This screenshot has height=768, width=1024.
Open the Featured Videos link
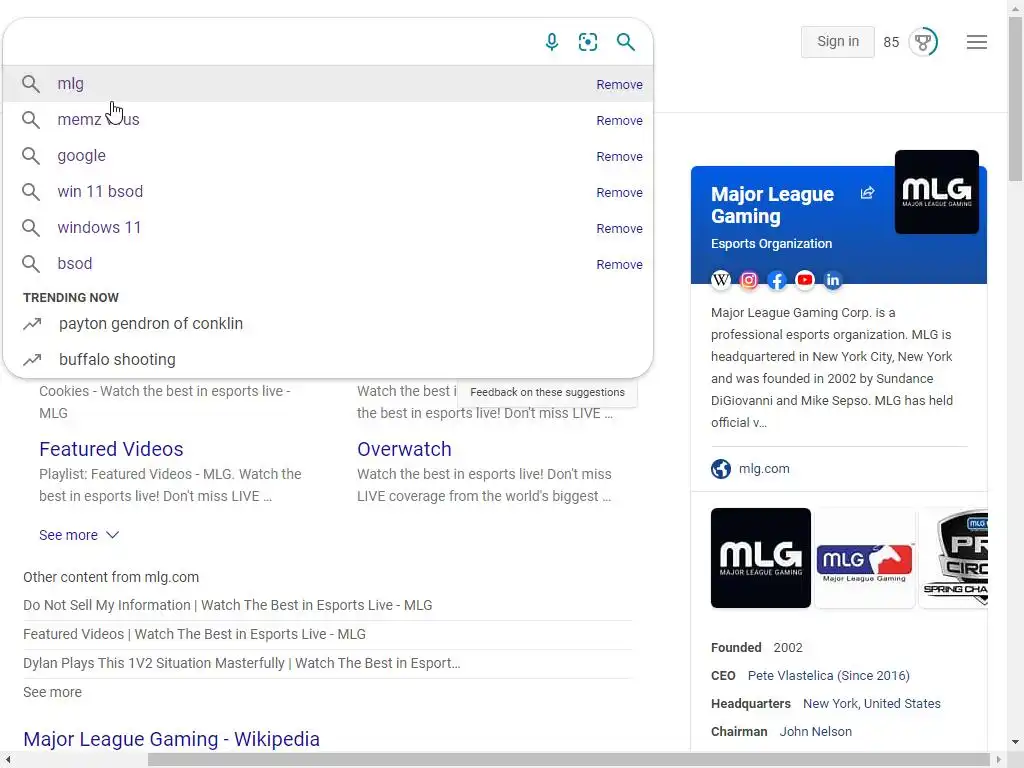(111, 449)
